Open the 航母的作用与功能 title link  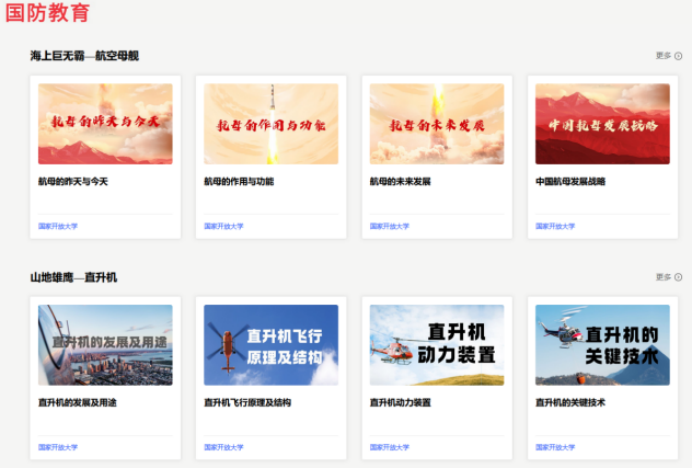point(239,182)
